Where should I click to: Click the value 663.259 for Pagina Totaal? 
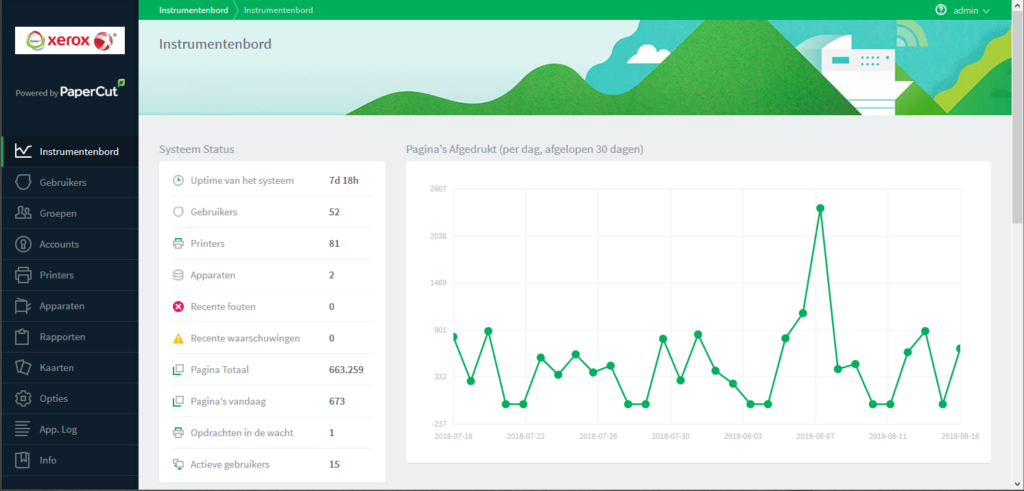pyautogui.click(x=346, y=370)
